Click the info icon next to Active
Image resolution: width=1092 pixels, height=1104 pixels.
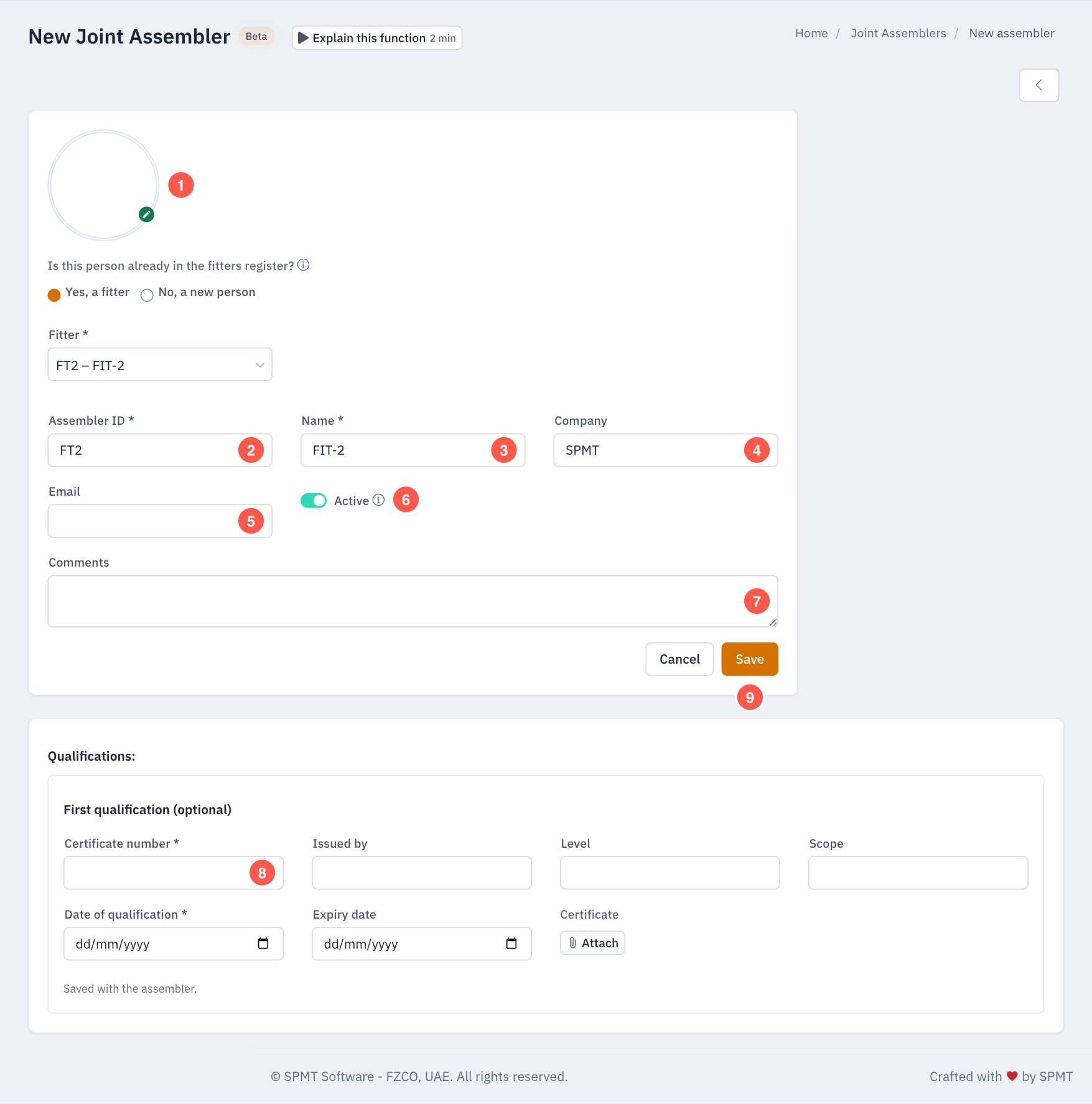378,500
